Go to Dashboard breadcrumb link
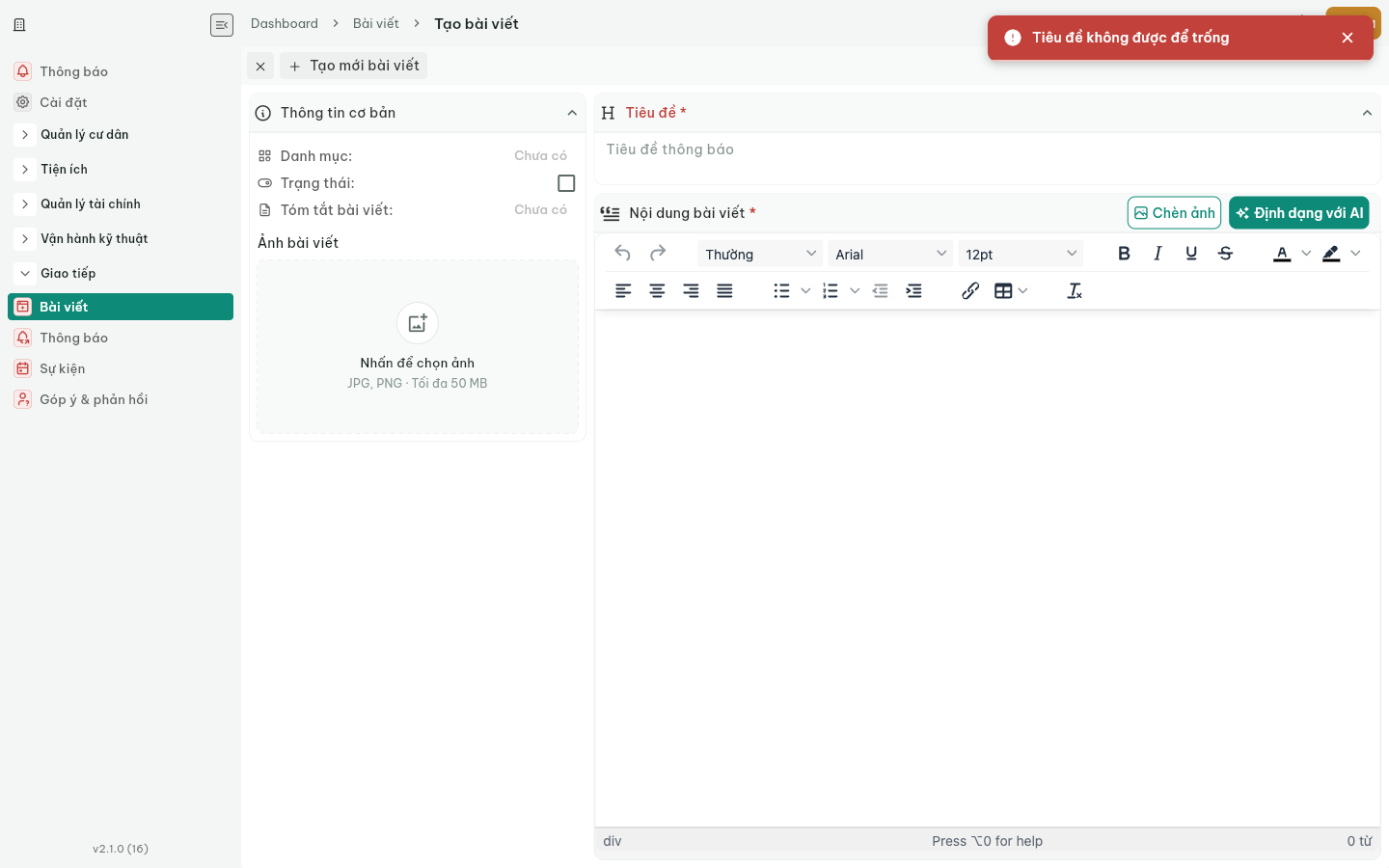 285,24
